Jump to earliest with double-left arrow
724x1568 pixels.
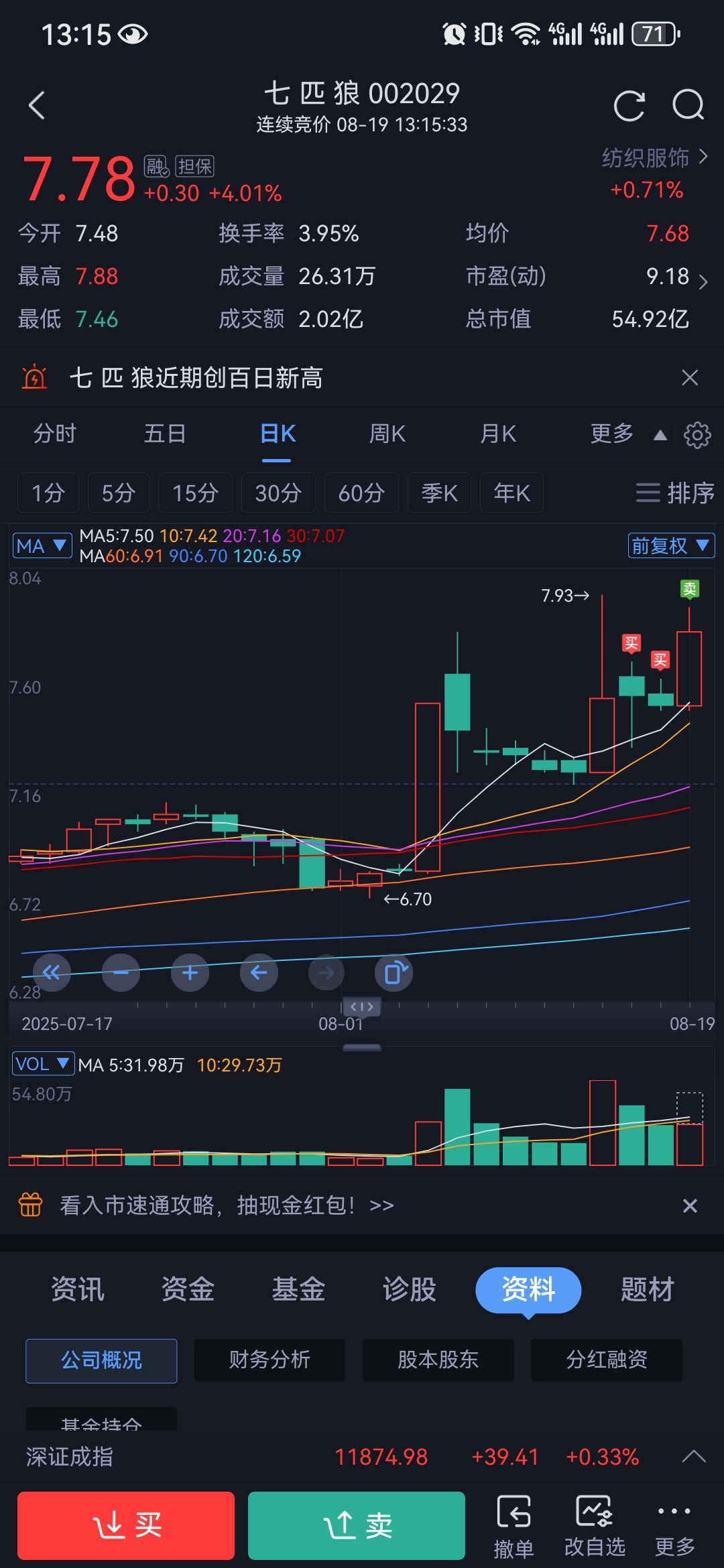[52, 972]
